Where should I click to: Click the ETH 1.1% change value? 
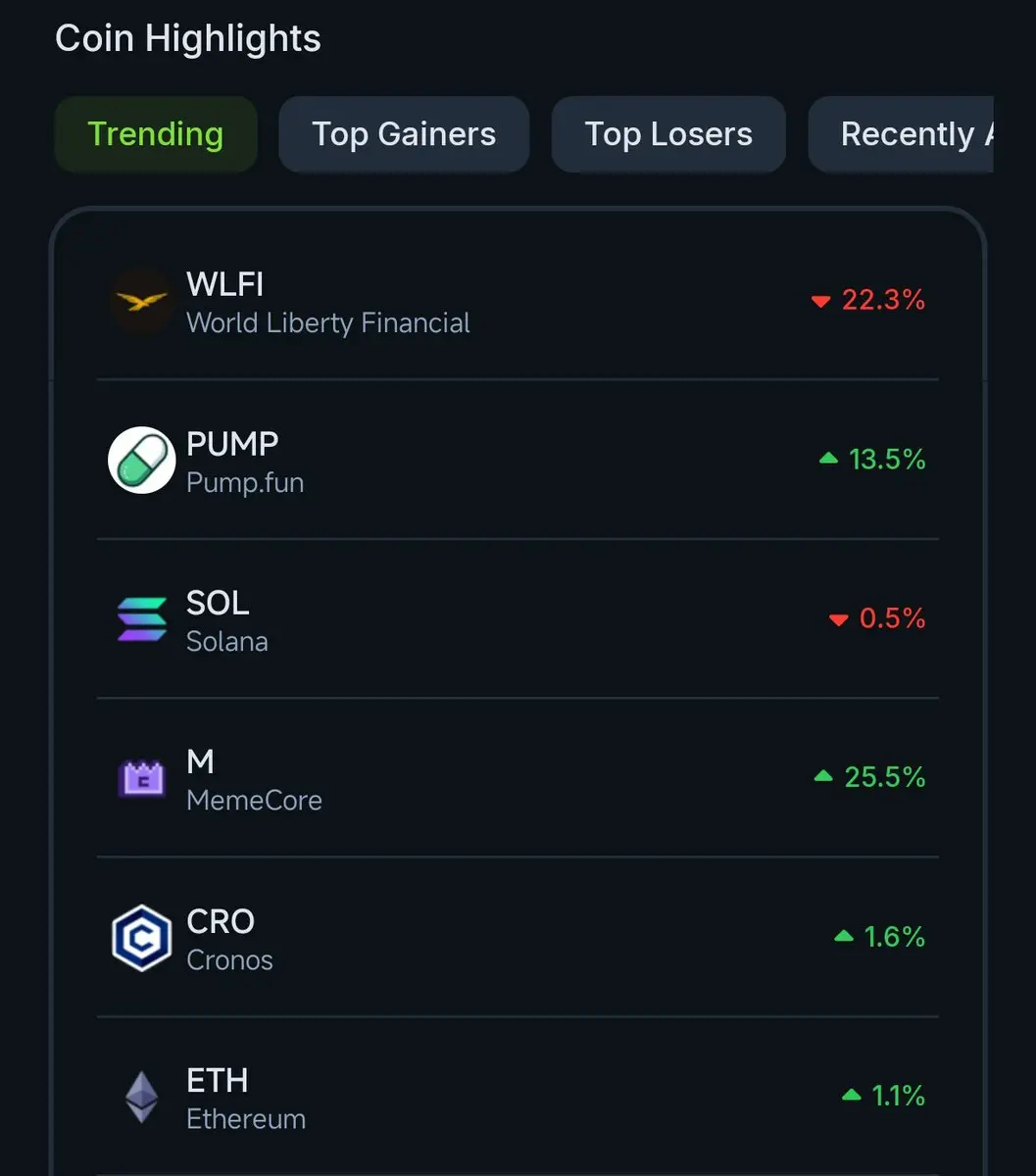899,1096
